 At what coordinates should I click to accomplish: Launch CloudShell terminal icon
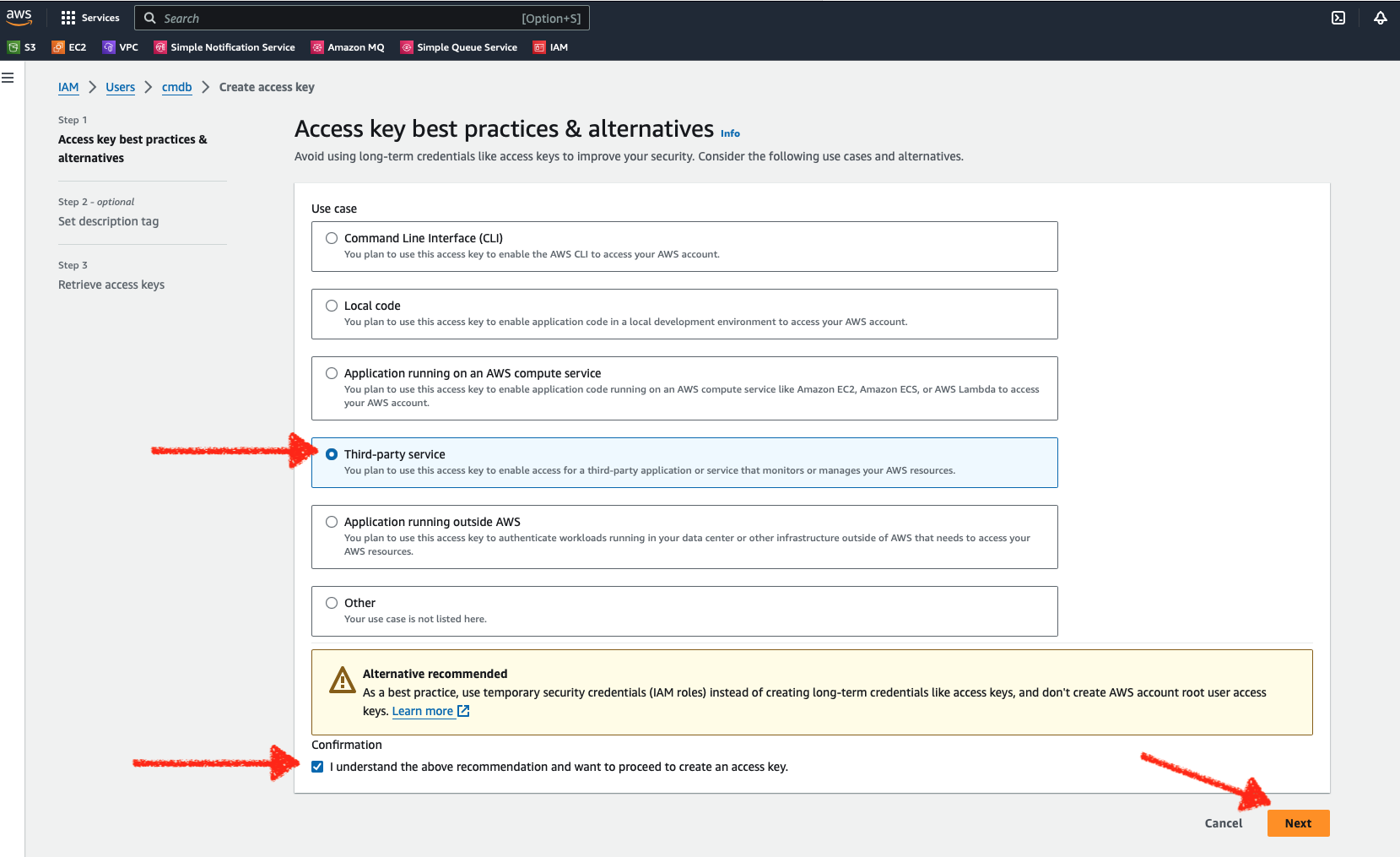point(1338,18)
